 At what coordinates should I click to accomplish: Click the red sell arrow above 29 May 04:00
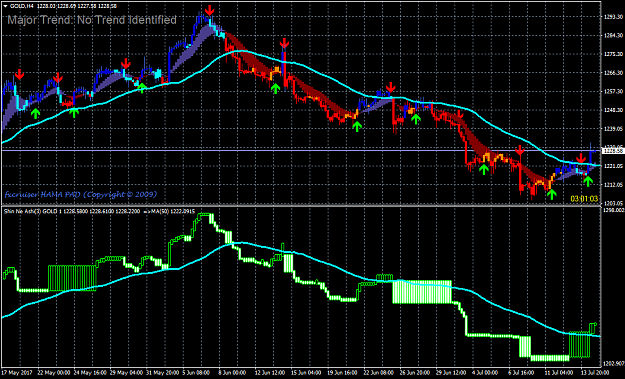click(126, 63)
